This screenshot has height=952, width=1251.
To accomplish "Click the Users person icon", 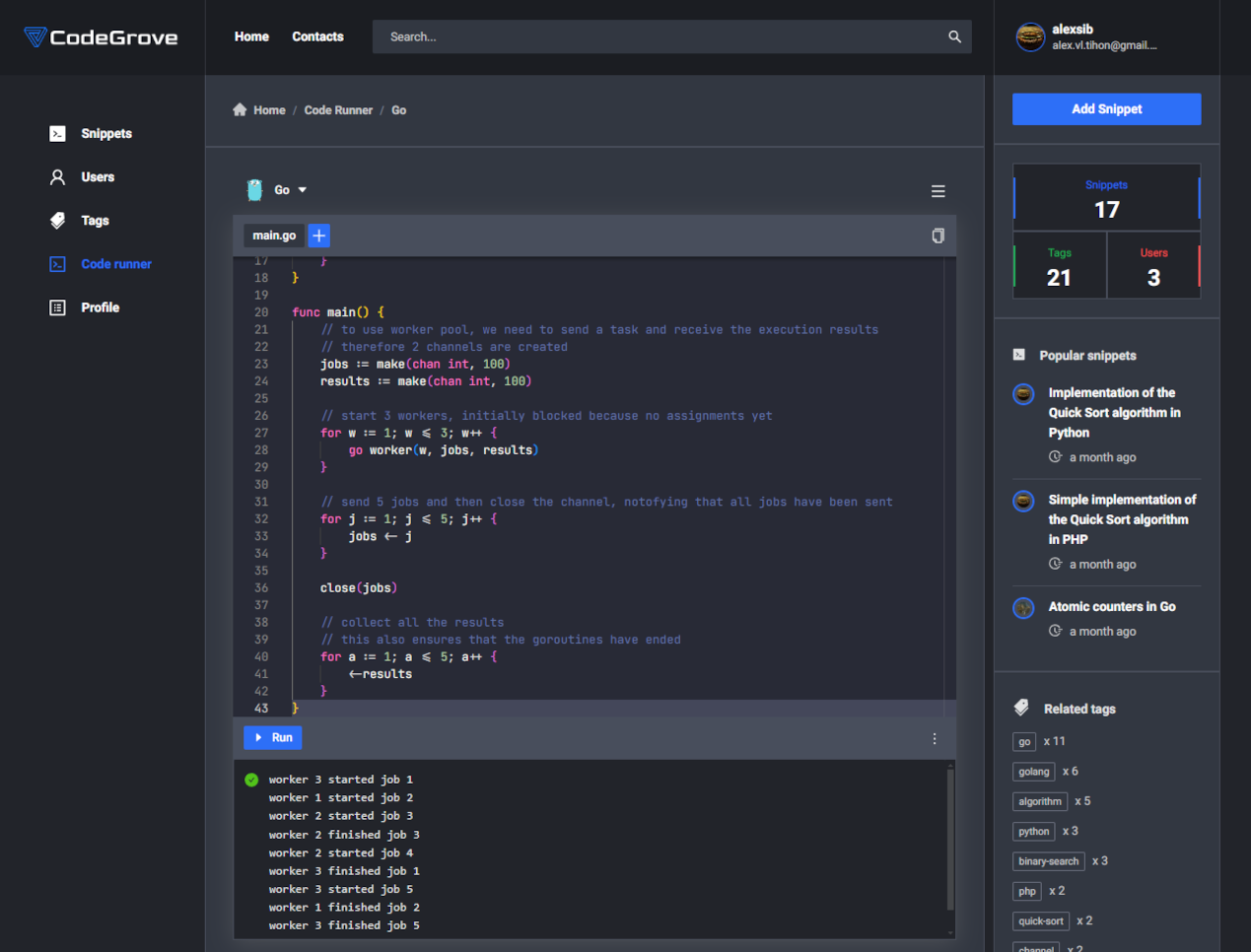I will point(57,177).
